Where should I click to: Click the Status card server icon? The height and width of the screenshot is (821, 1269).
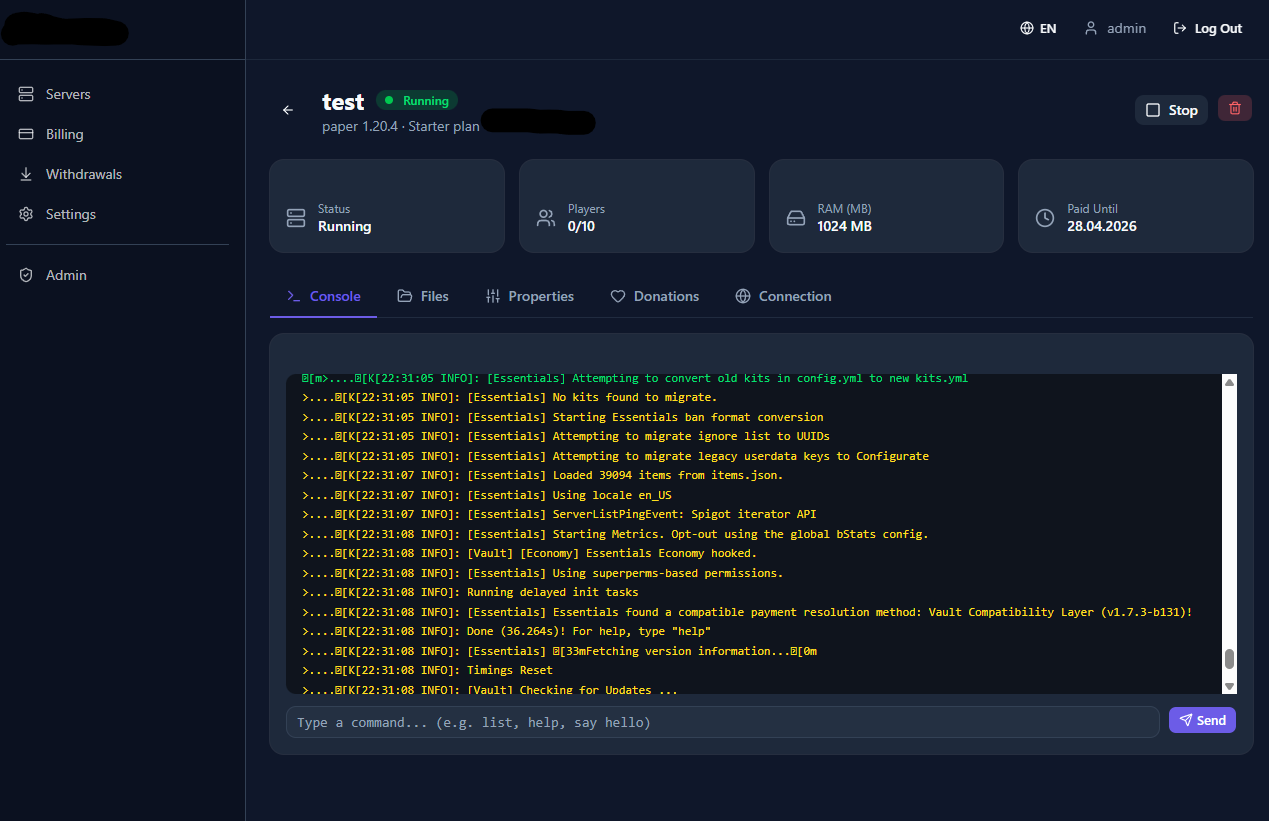click(296, 218)
